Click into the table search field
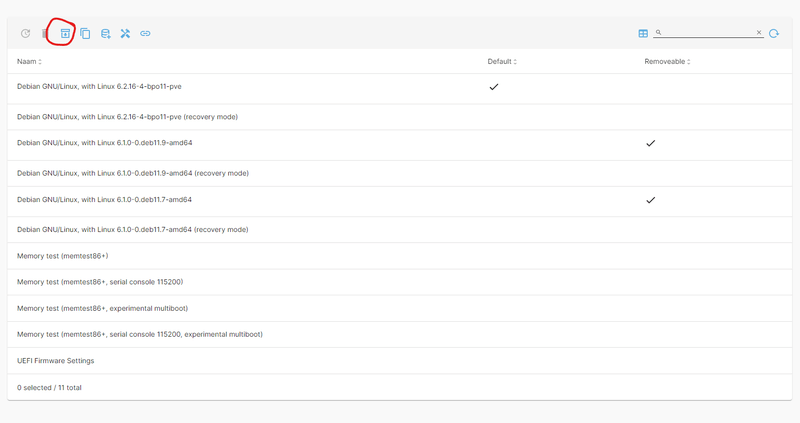The width and height of the screenshot is (800, 423). 708,33
